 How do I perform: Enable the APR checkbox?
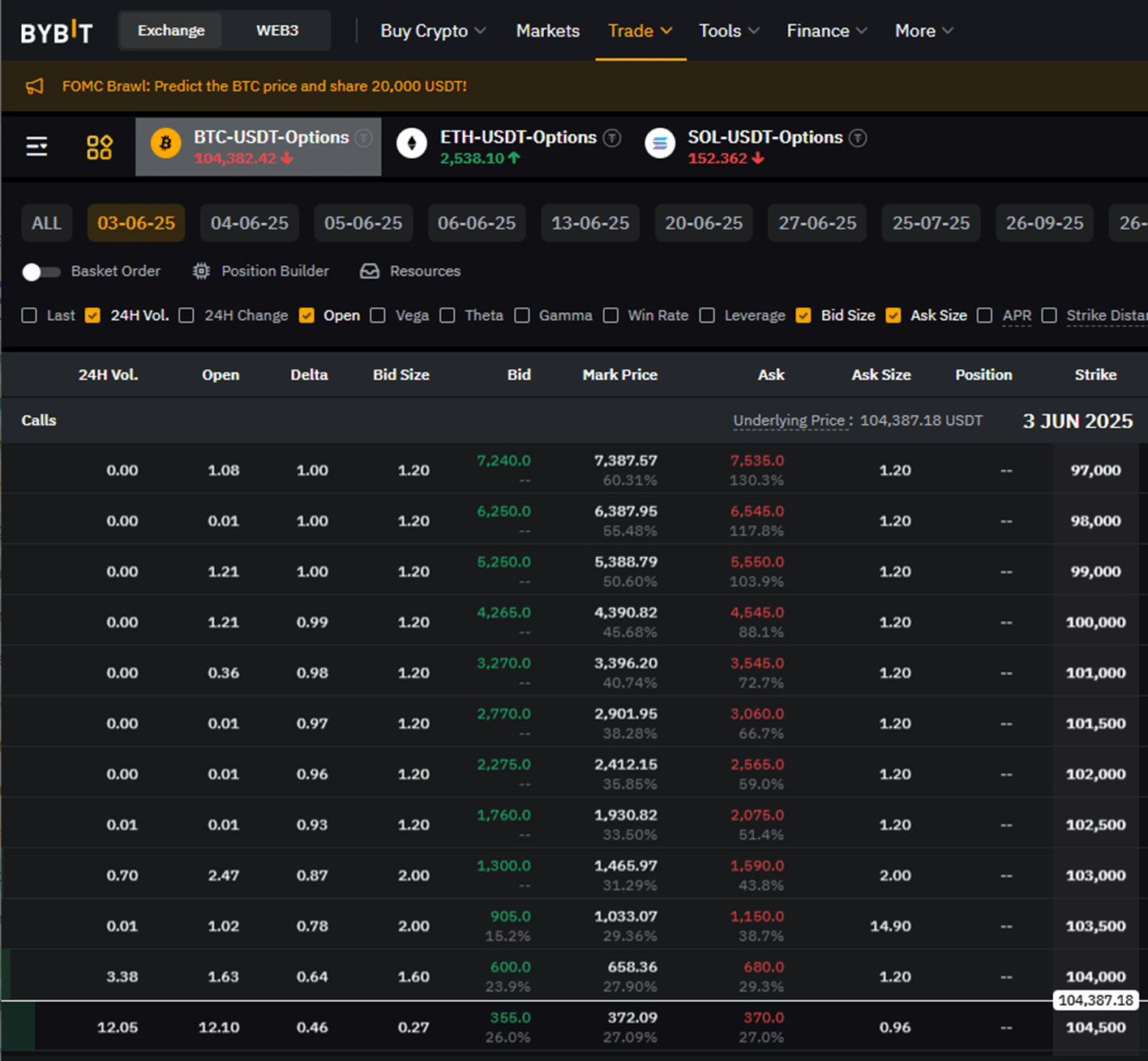[x=984, y=315]
